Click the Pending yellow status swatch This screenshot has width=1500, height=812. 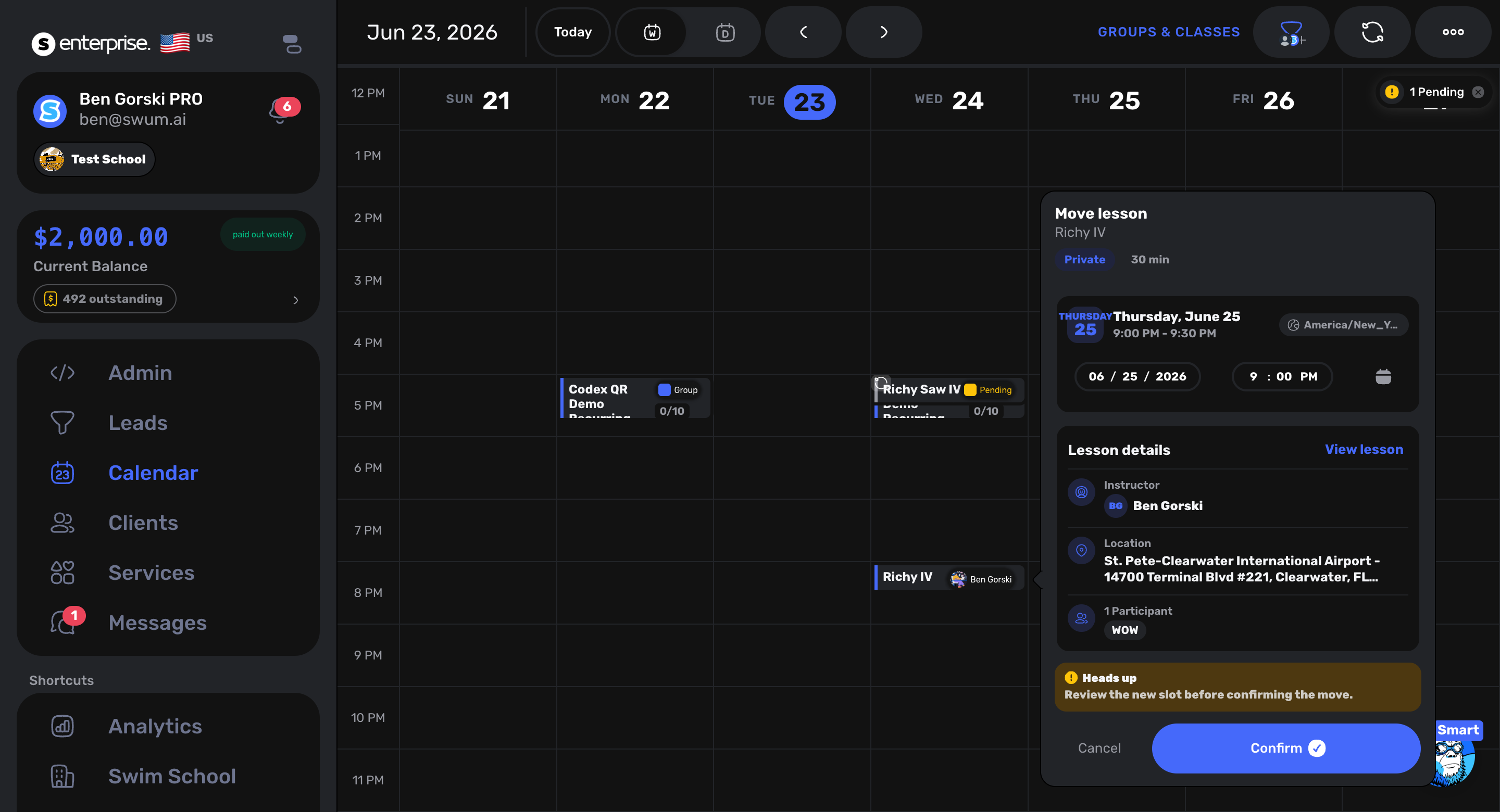click(970, 390)
